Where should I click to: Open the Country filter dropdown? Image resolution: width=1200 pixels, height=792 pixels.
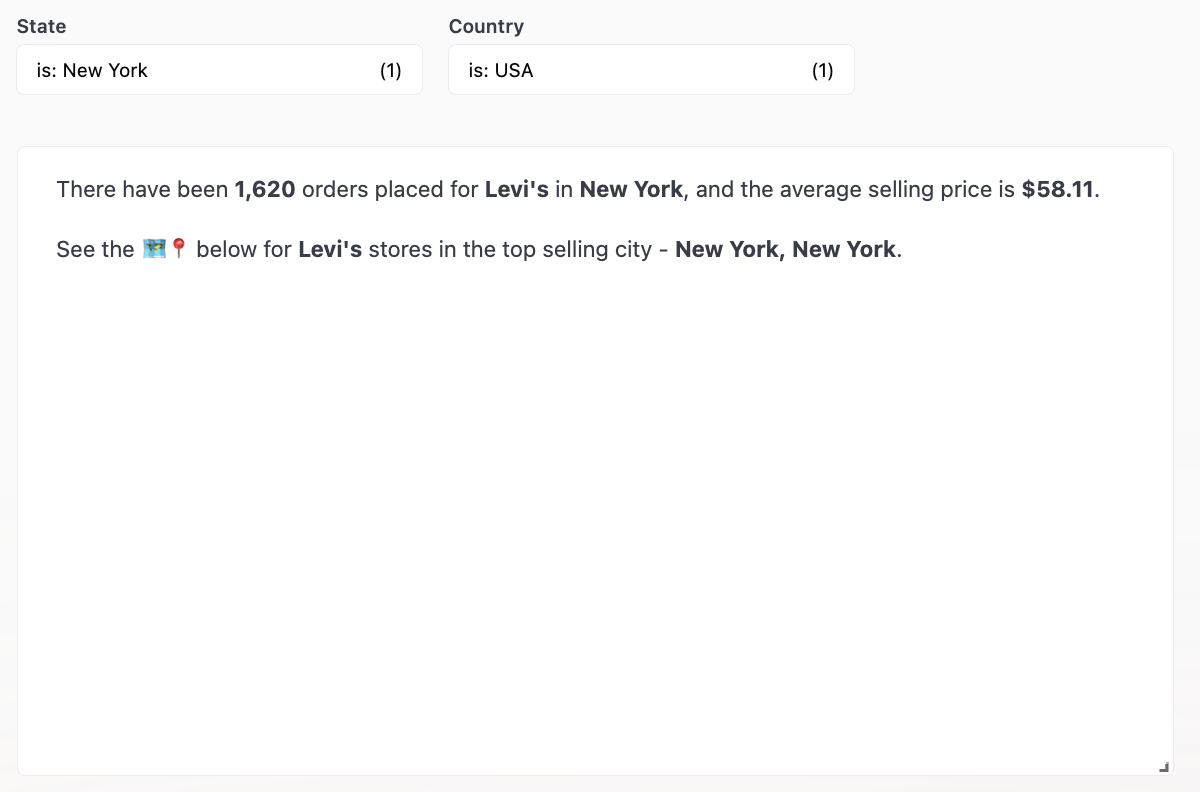point(651,70)
